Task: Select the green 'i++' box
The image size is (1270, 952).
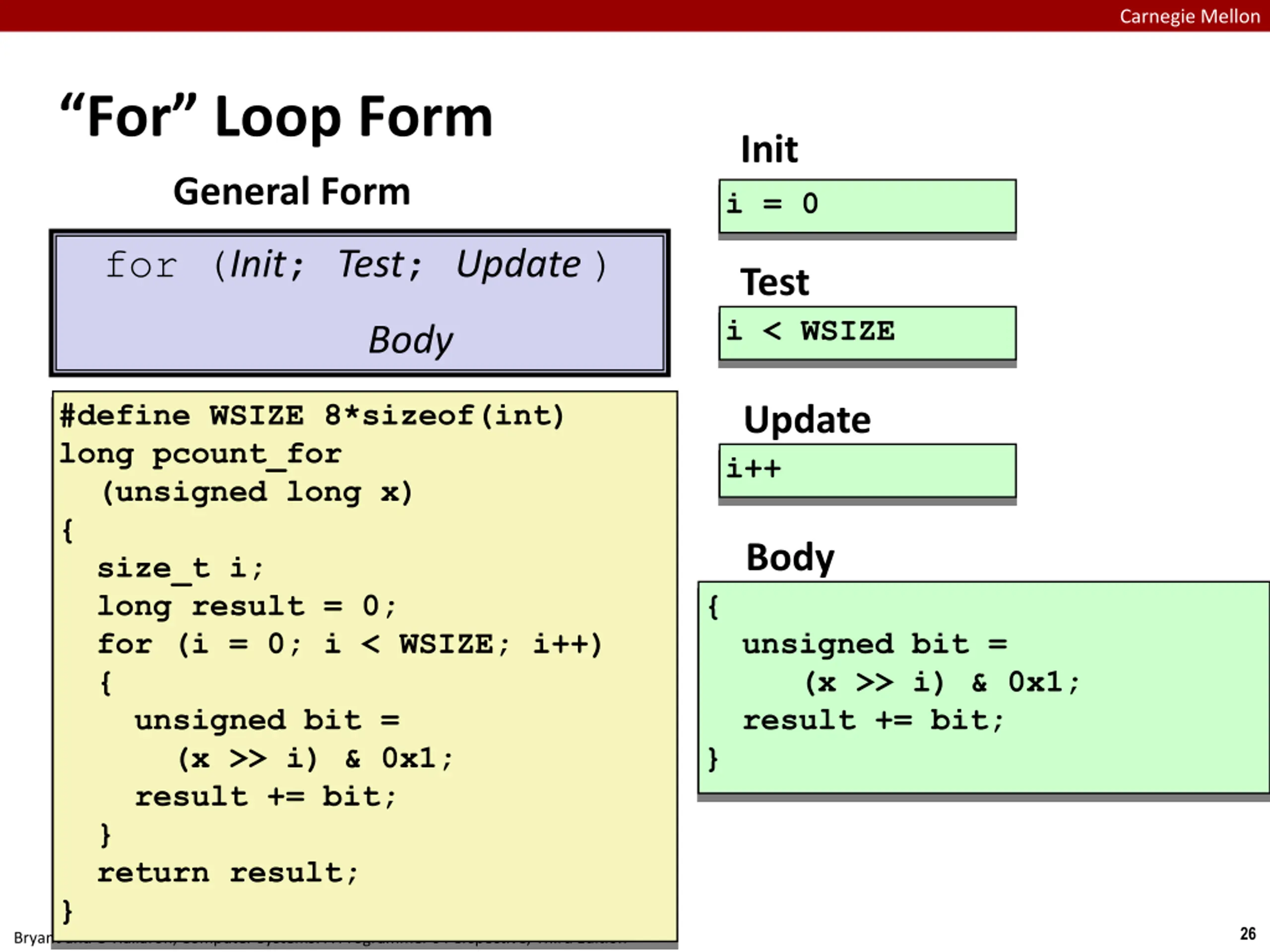Action: point(867,470)
